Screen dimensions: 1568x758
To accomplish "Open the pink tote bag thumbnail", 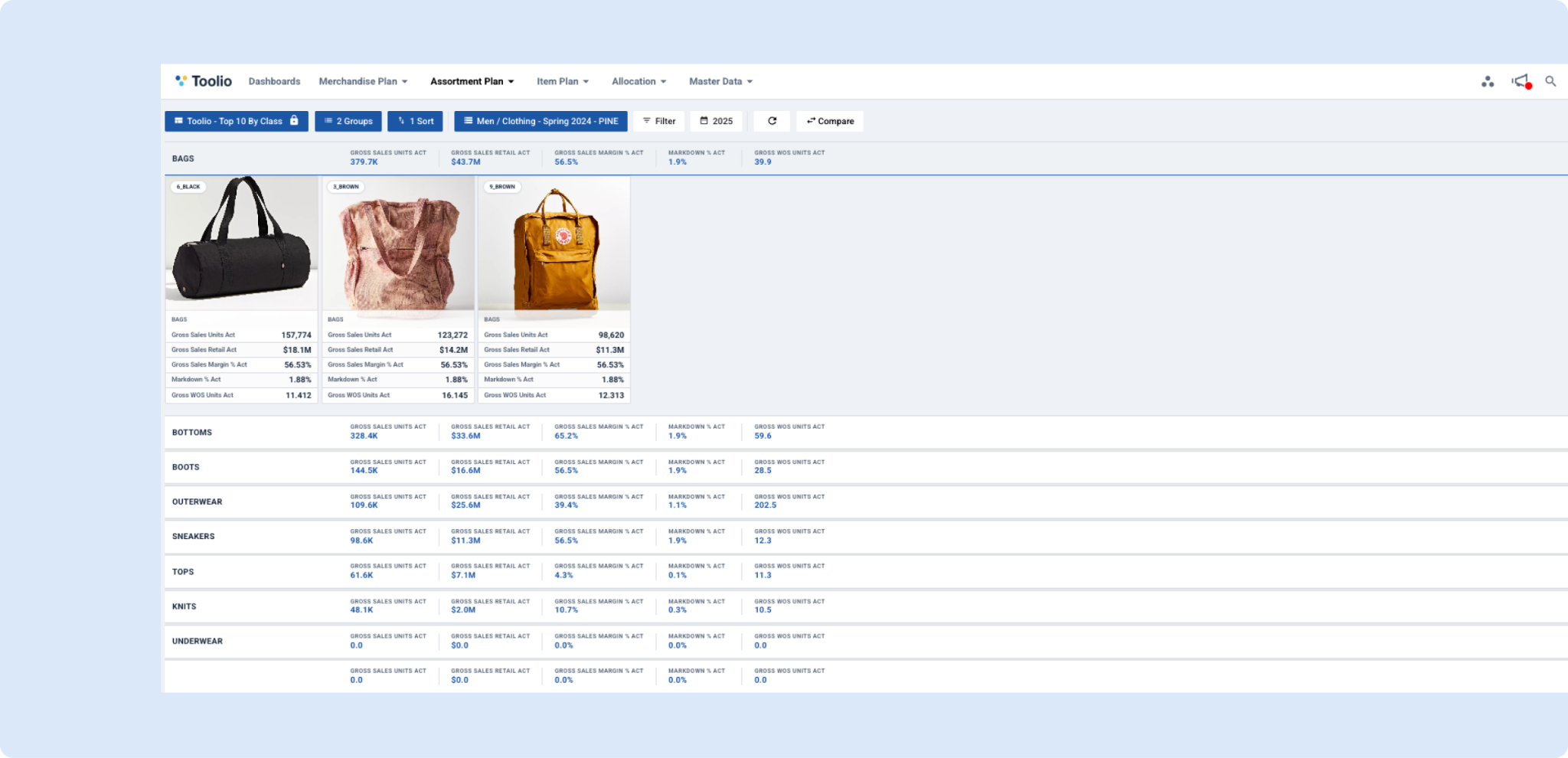I will pos(398,243).
